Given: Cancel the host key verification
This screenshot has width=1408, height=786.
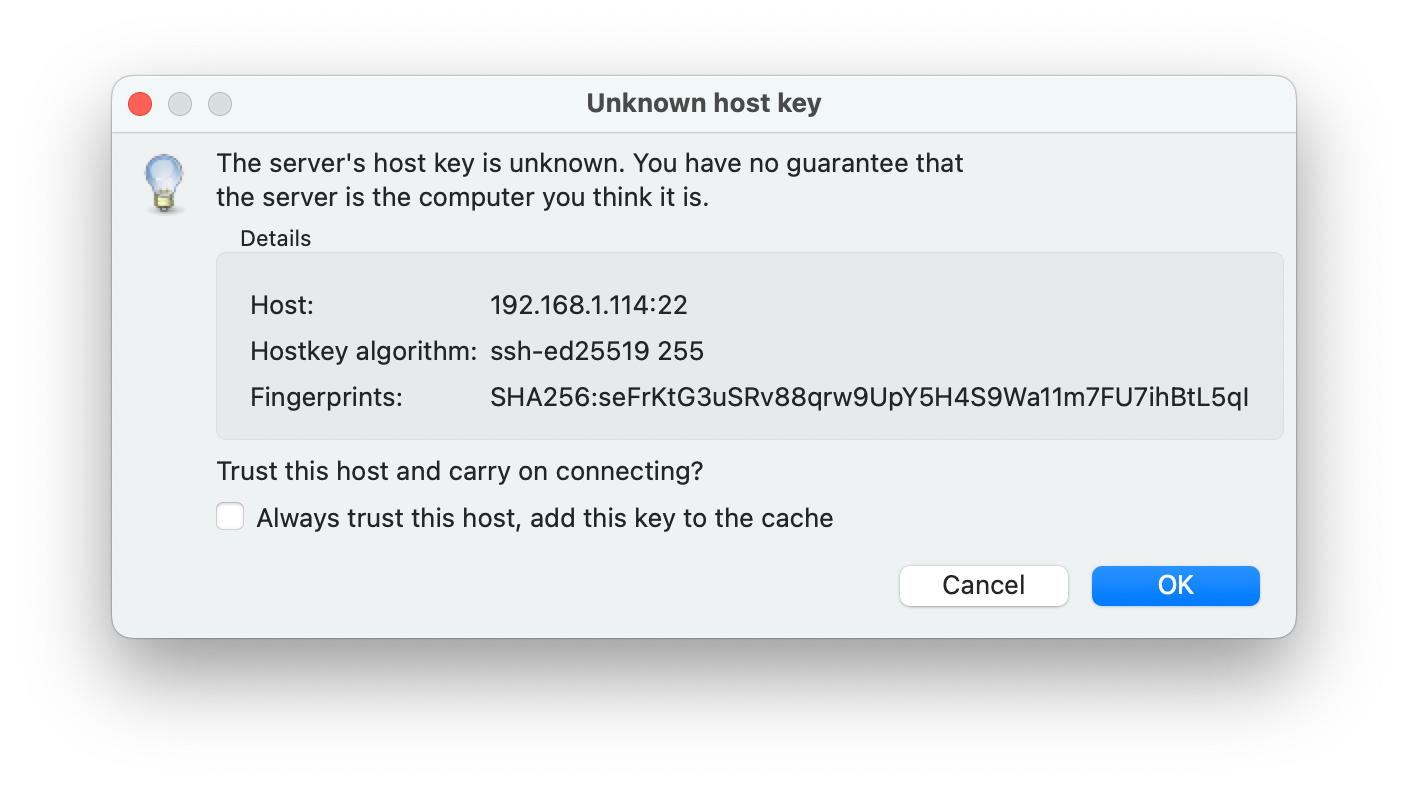Looking at the screenshot, I should point(983,585).
